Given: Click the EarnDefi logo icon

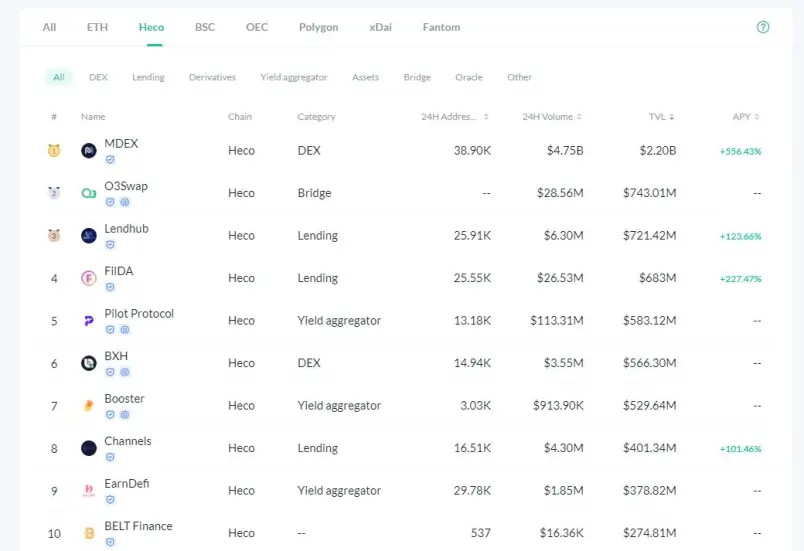Looking at the screenshot, I should pyautogui.click(x=89, y=491).
